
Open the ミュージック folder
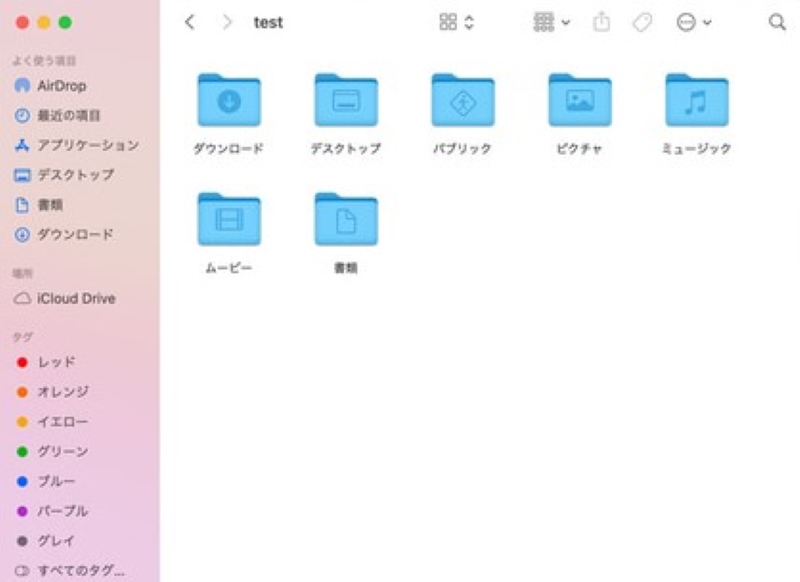pos(696,100)
